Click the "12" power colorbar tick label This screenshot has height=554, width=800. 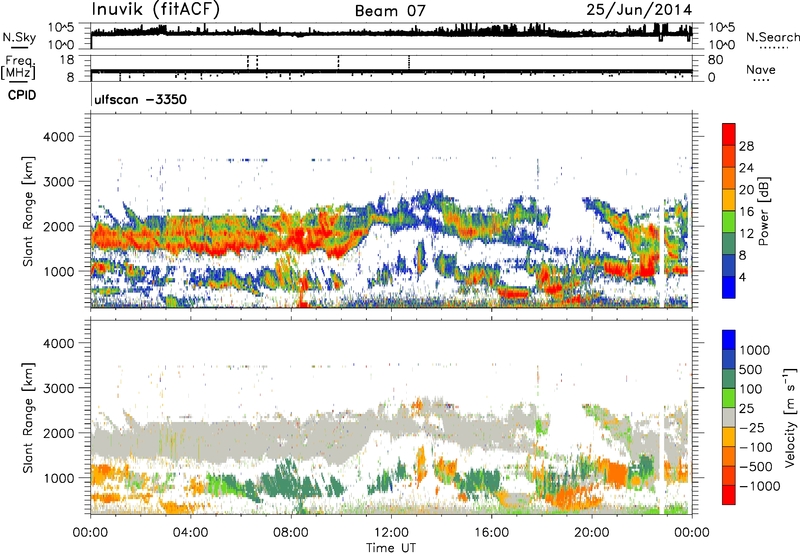[746, 234]
